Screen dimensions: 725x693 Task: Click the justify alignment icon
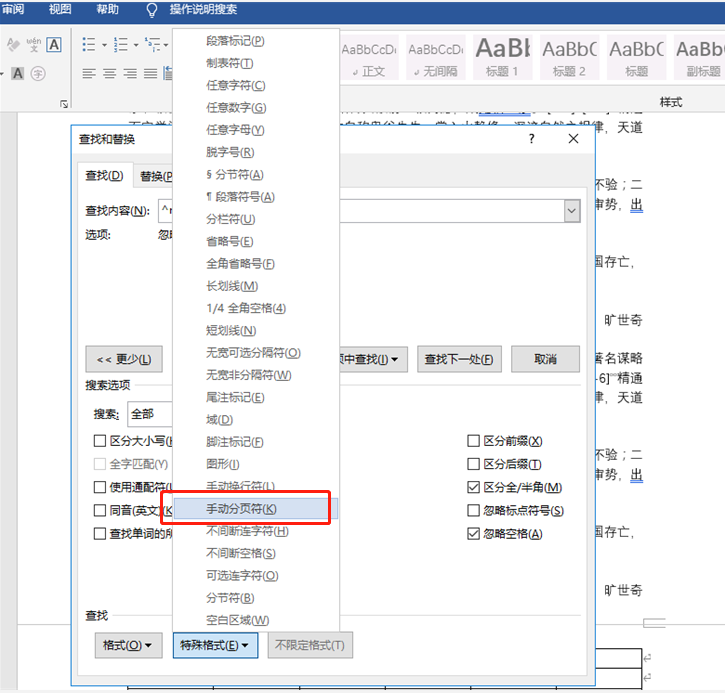tap(150, 73)
